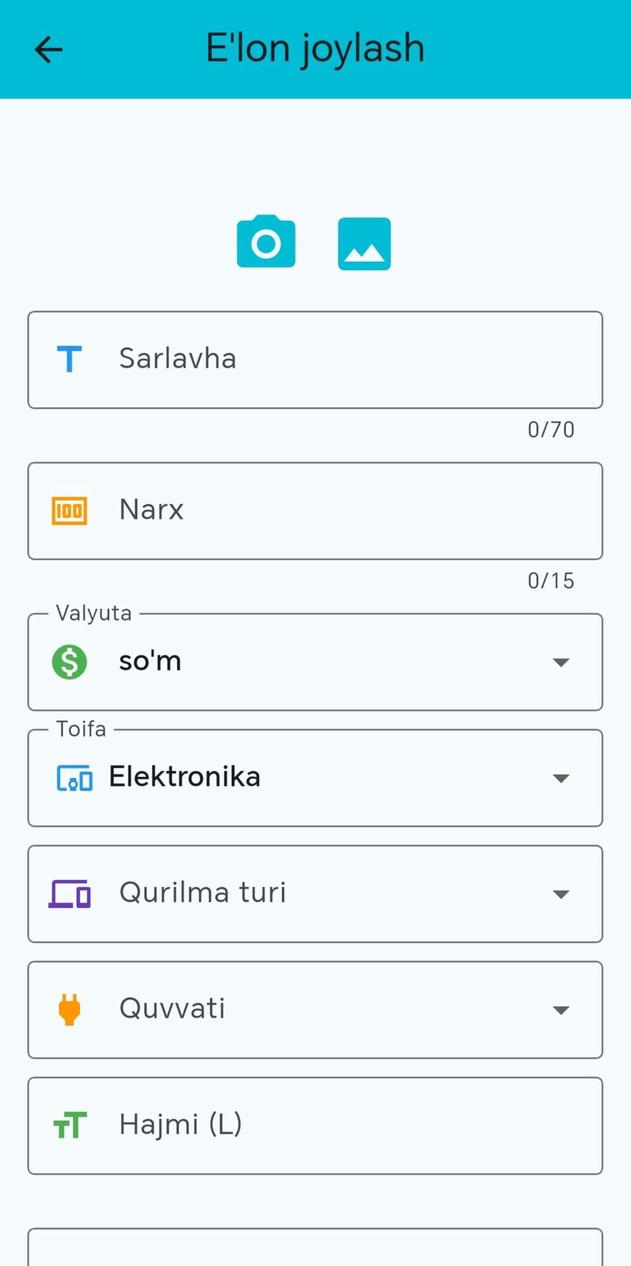Viewport: 631px width, 1266px height.
Task: Click the Sarlavha title input field
Action: [x=300, y=359]
